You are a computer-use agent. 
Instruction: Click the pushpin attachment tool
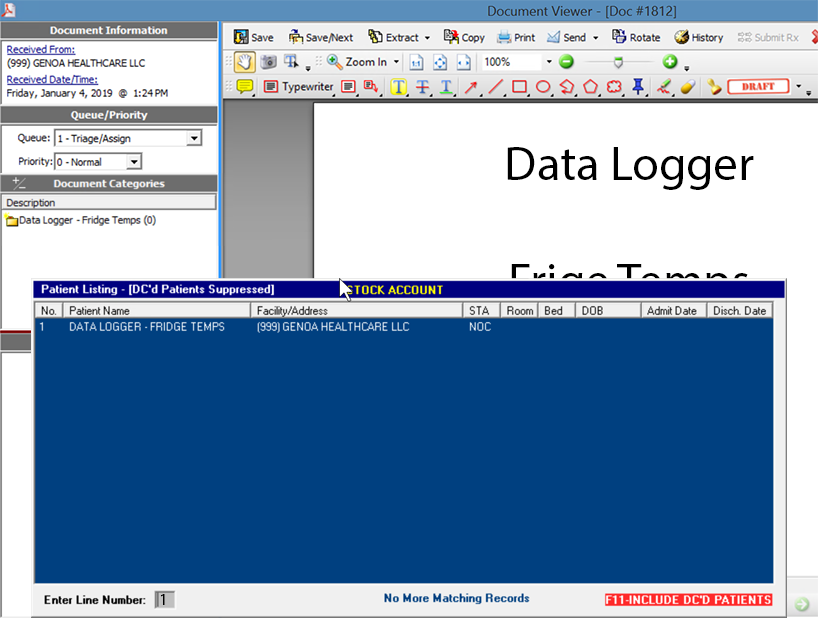pyautogui.click(x=638, y=87)
